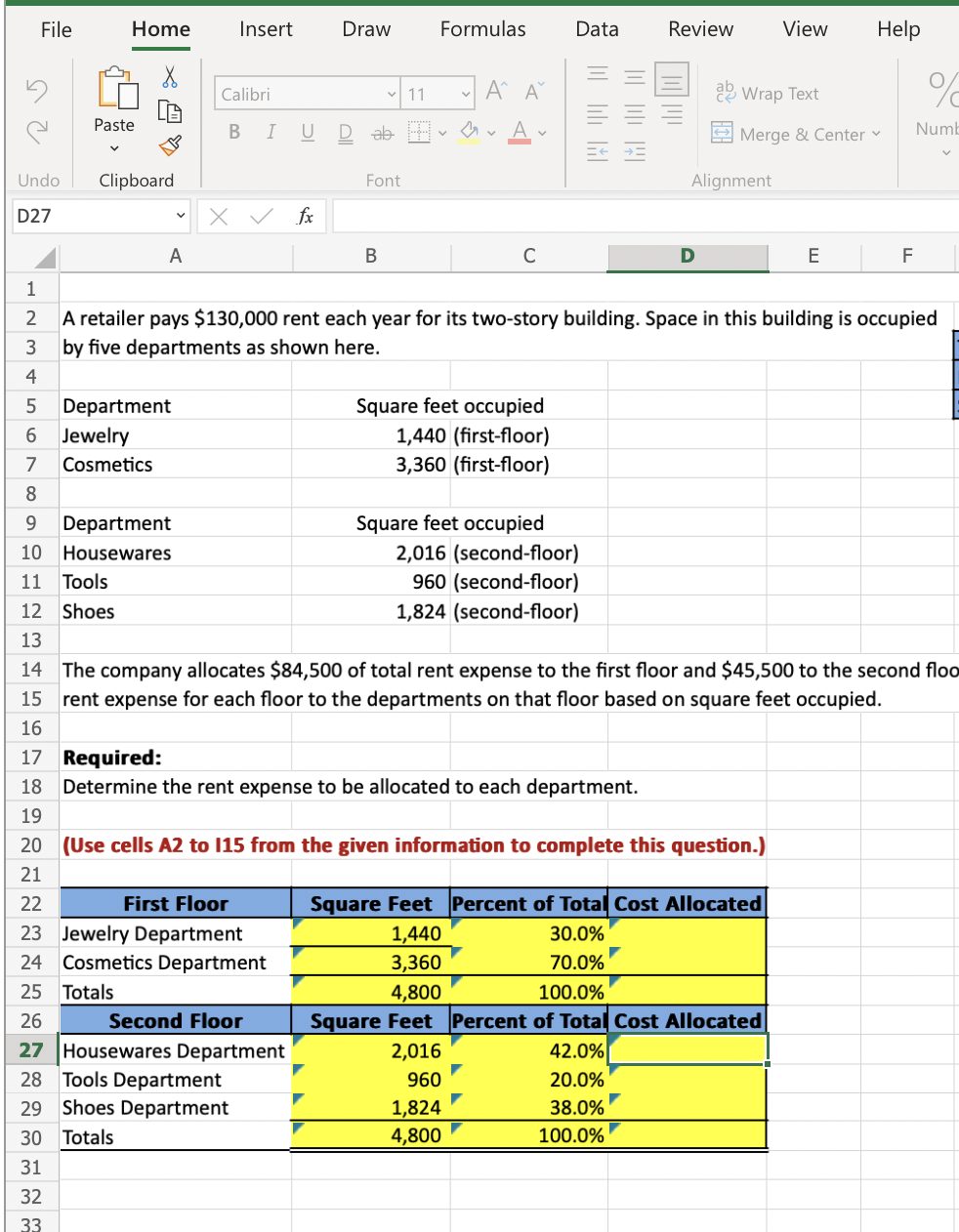Open the Insert Function fx icon

(x=301, y=217)
